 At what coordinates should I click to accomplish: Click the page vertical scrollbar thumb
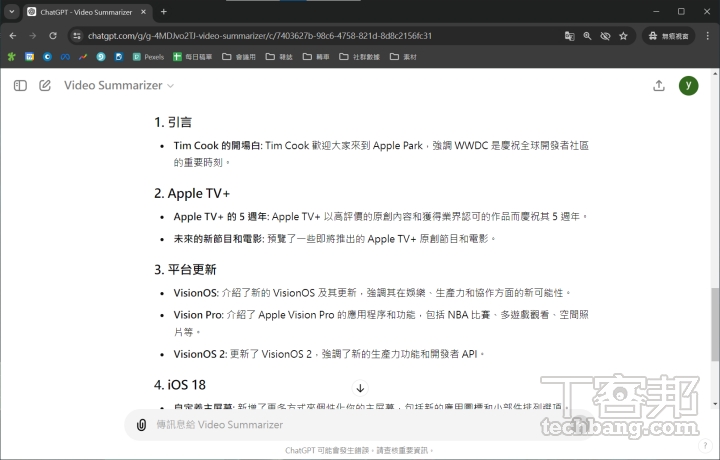click(715, 324)
